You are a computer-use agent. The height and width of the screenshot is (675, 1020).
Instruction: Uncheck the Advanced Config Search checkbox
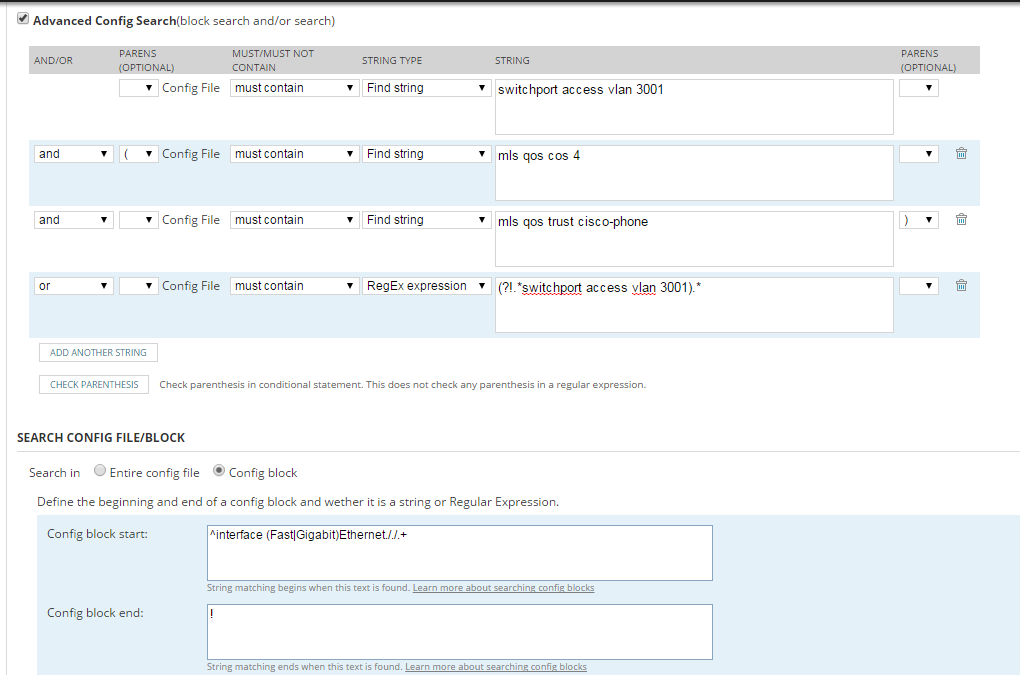click(x=23, y=19)
